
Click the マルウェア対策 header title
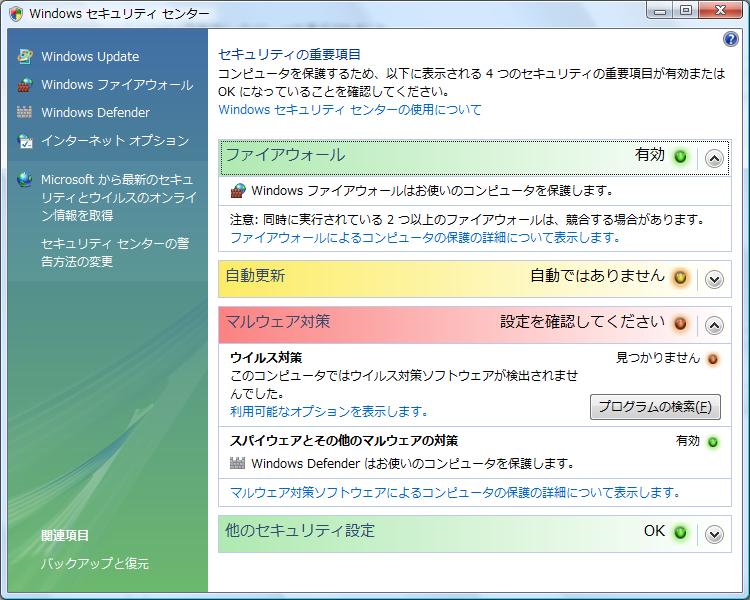[277, 321]
